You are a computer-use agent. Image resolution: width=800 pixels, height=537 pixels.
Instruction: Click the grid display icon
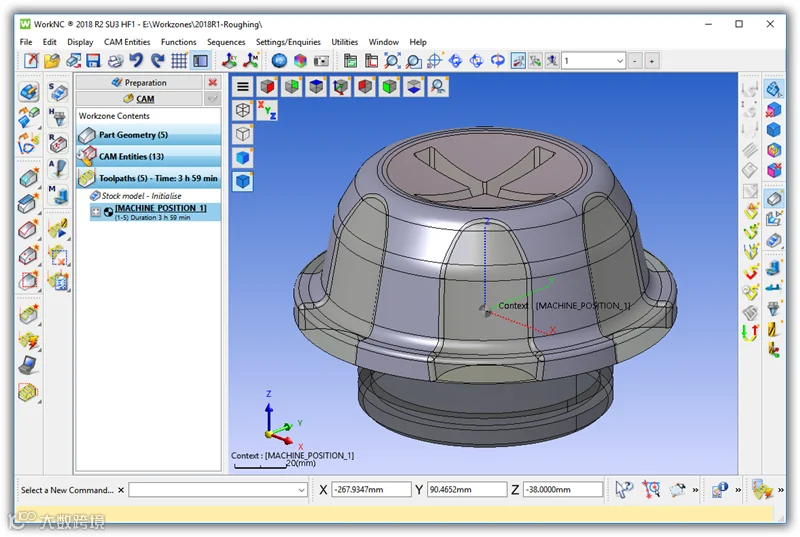(x=179, y=61)
